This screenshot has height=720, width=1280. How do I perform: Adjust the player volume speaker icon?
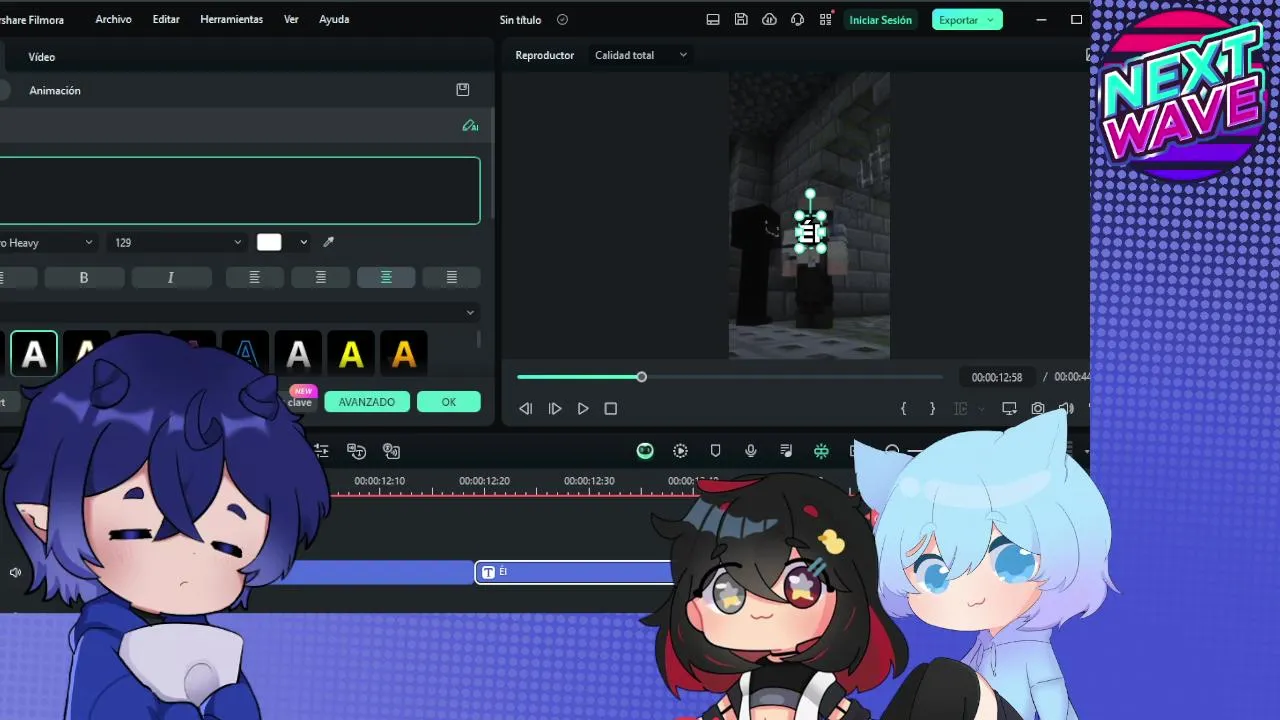click(1066, 408)
